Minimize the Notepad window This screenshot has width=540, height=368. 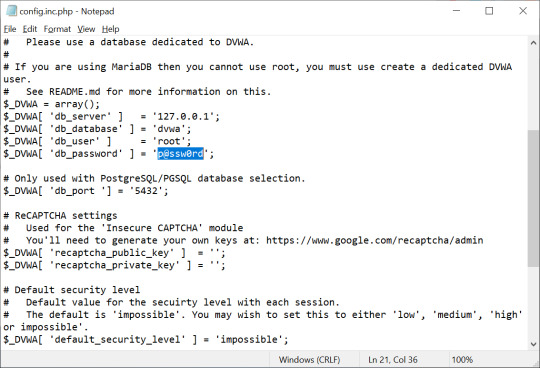(456, 11)
